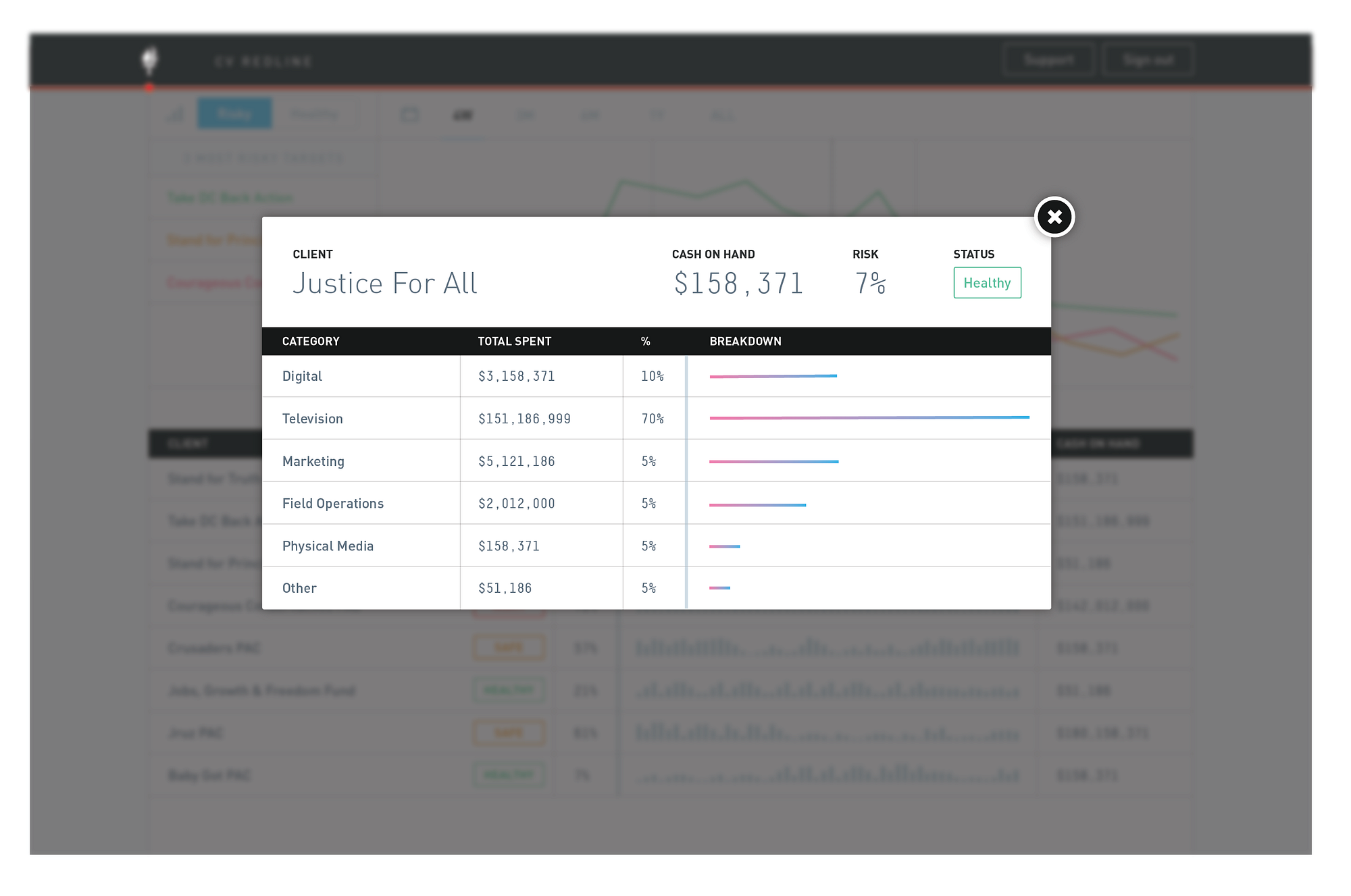Click the CV Redline logo icon
Image resolution: width=1351 pixels, height=896 pixels.
[x=149, y=61]
